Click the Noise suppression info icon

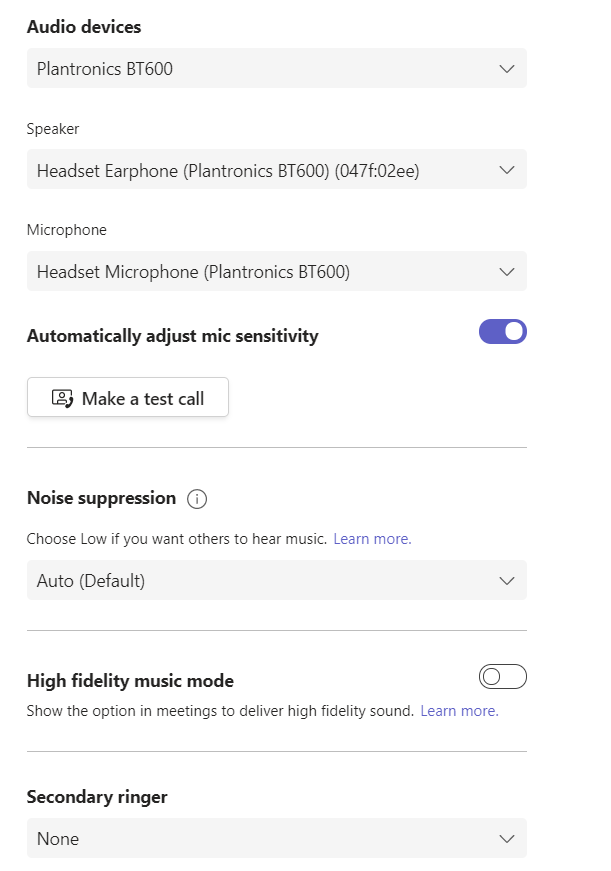coord(197,499)
